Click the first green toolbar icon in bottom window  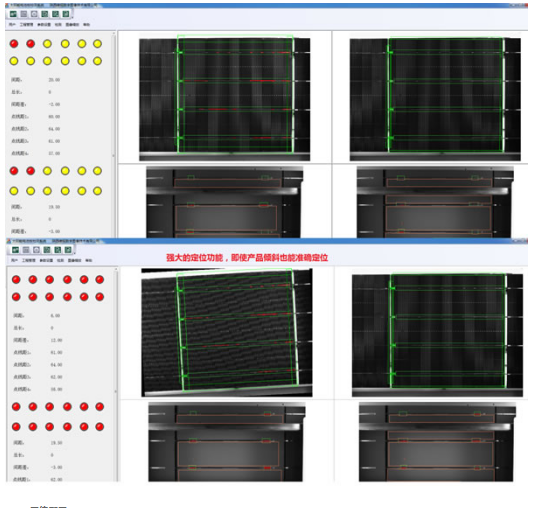pyautogui.click(x=15, y=250)
